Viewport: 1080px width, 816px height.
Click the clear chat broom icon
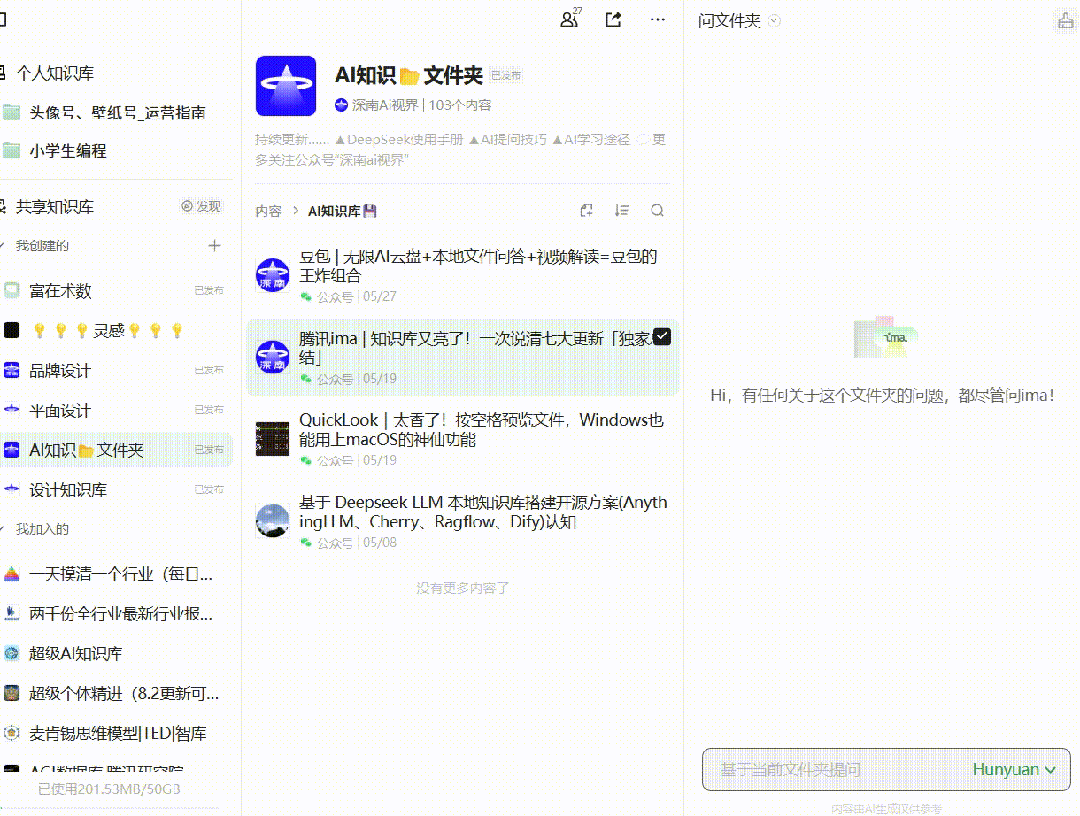click(1065, 21)
